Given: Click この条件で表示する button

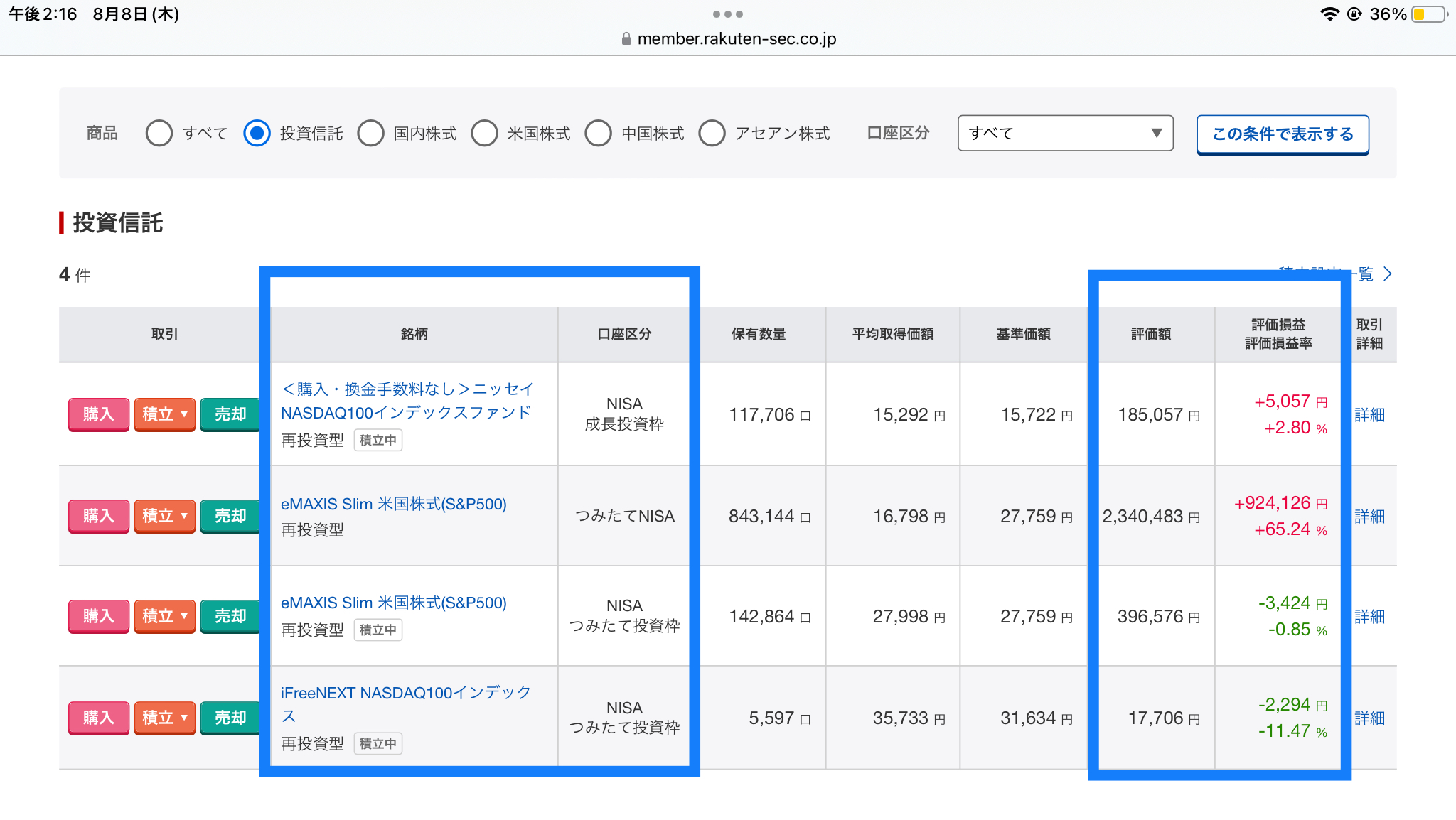Looking at the screenshot, I should click(1283, 134).
